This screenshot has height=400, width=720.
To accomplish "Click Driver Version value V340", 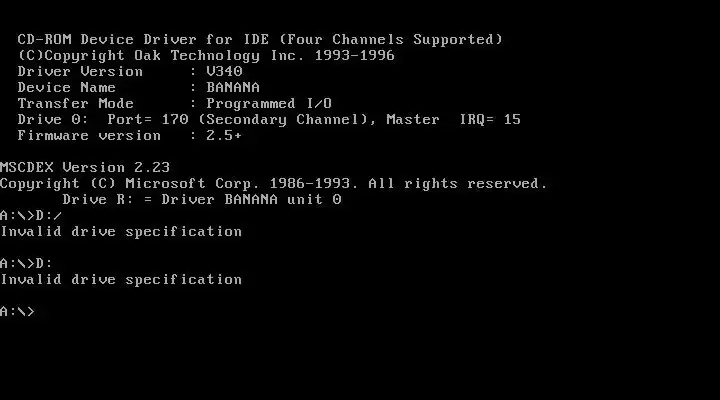I will coord(224,72).
